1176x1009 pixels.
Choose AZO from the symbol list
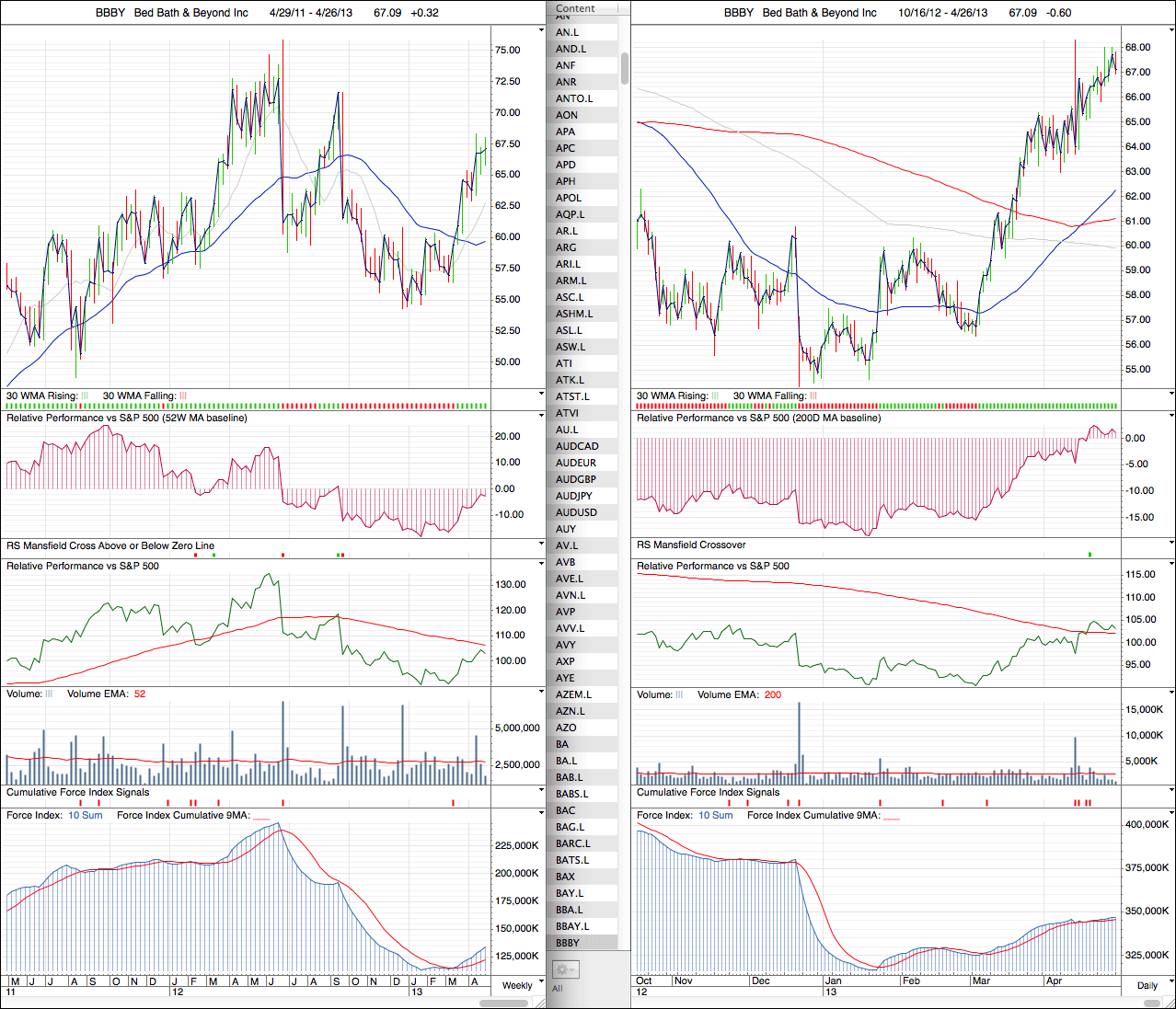tap(566, 728)
